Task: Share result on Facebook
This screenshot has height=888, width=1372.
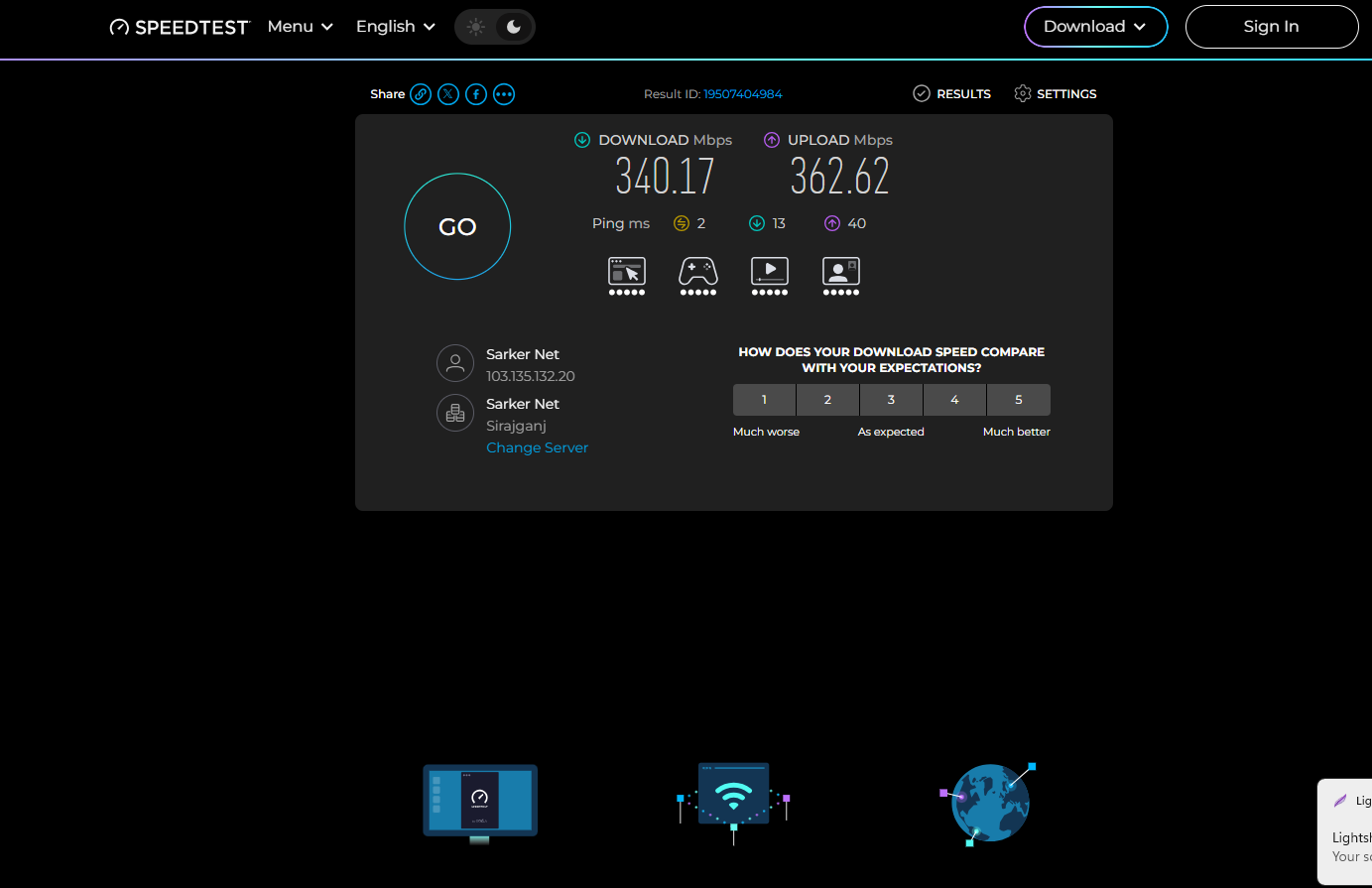Action: (476, 94)
